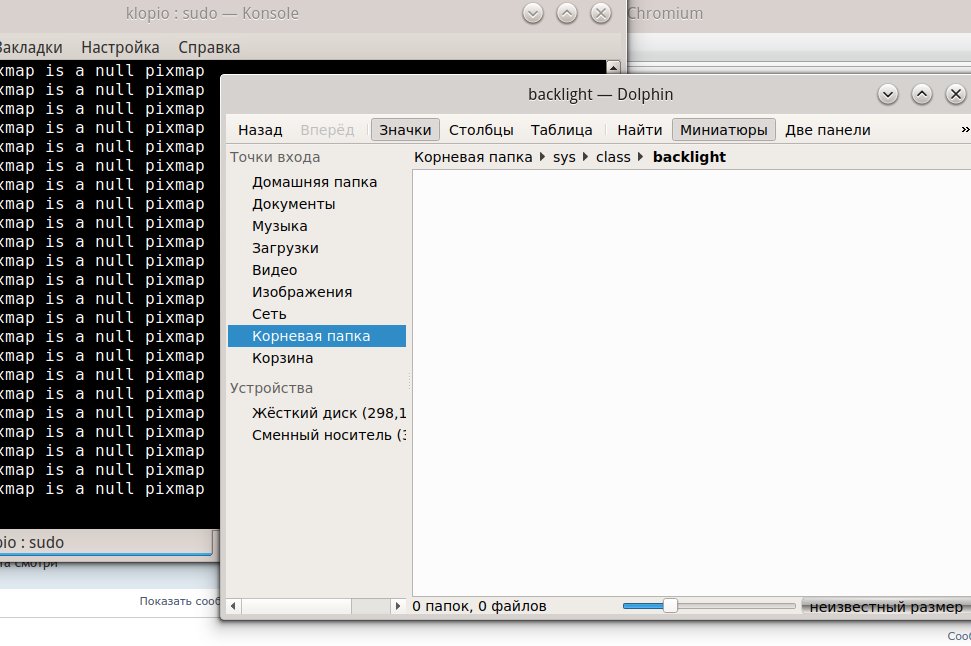The width and height of the screenshot is (971, 646).
Task: Maximize the Dolphin window
Action: coord(921,94)
